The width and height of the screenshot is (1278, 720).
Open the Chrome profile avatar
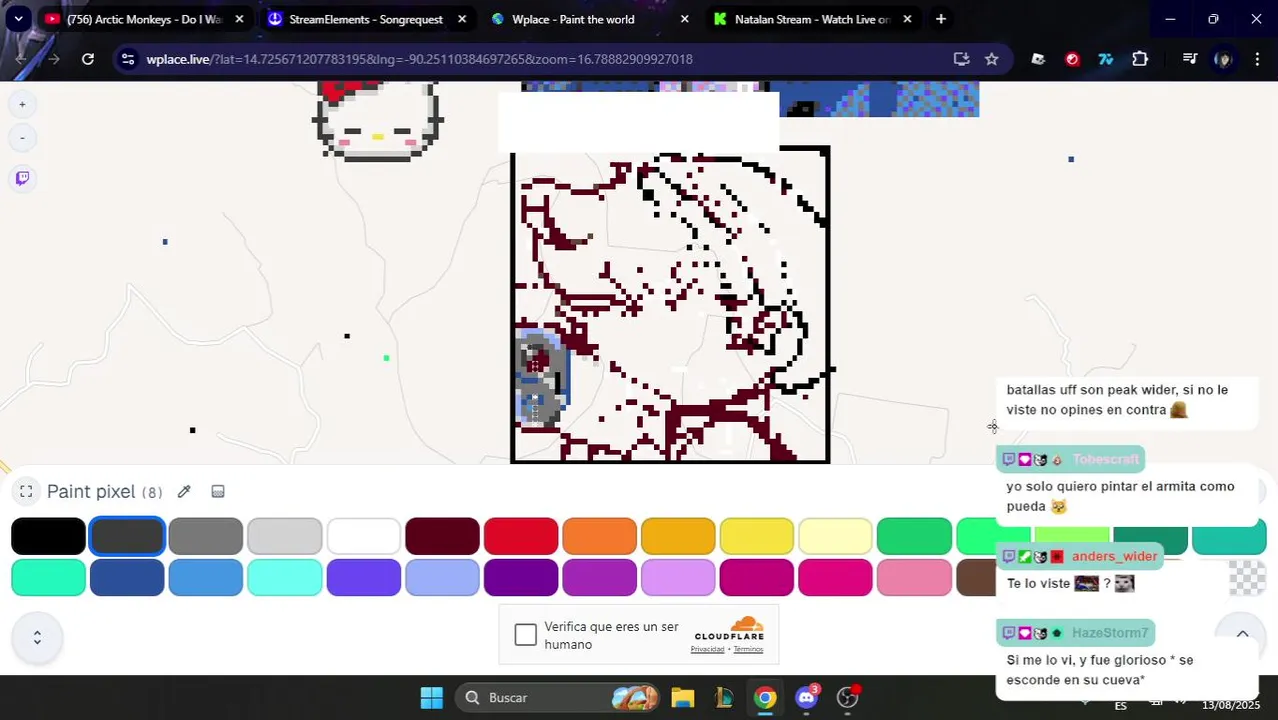tap(1222, 59)
